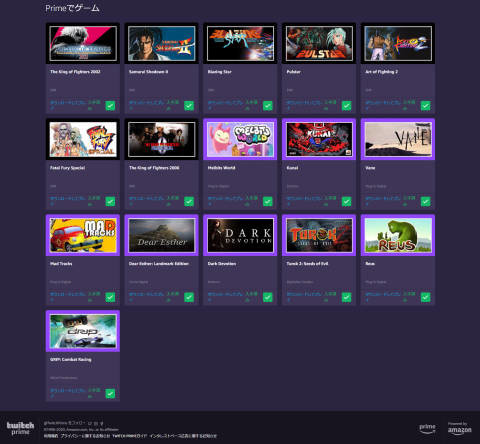Open the Turok 2 cover image
The image size is (480, 444).
pyautogui.click(x=319, y=235)
